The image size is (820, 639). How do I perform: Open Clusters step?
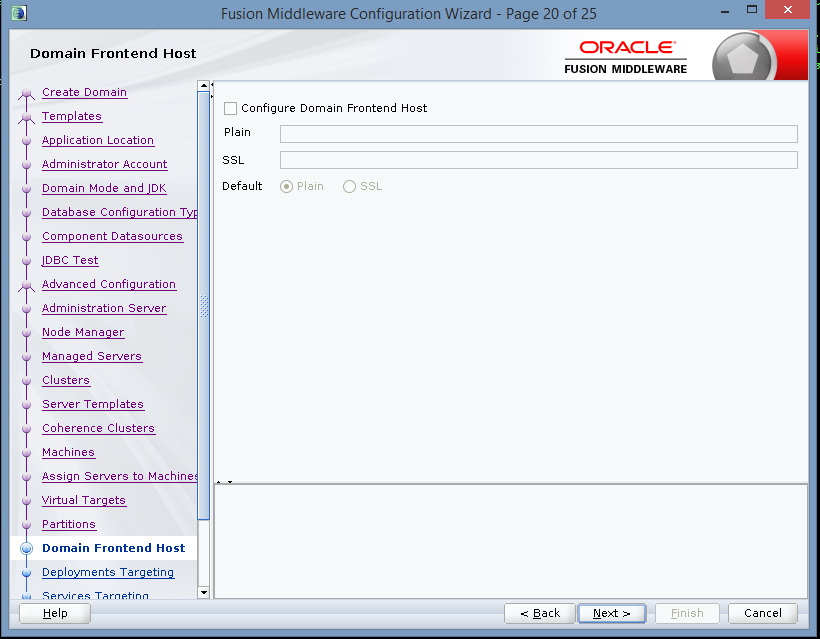66,381
